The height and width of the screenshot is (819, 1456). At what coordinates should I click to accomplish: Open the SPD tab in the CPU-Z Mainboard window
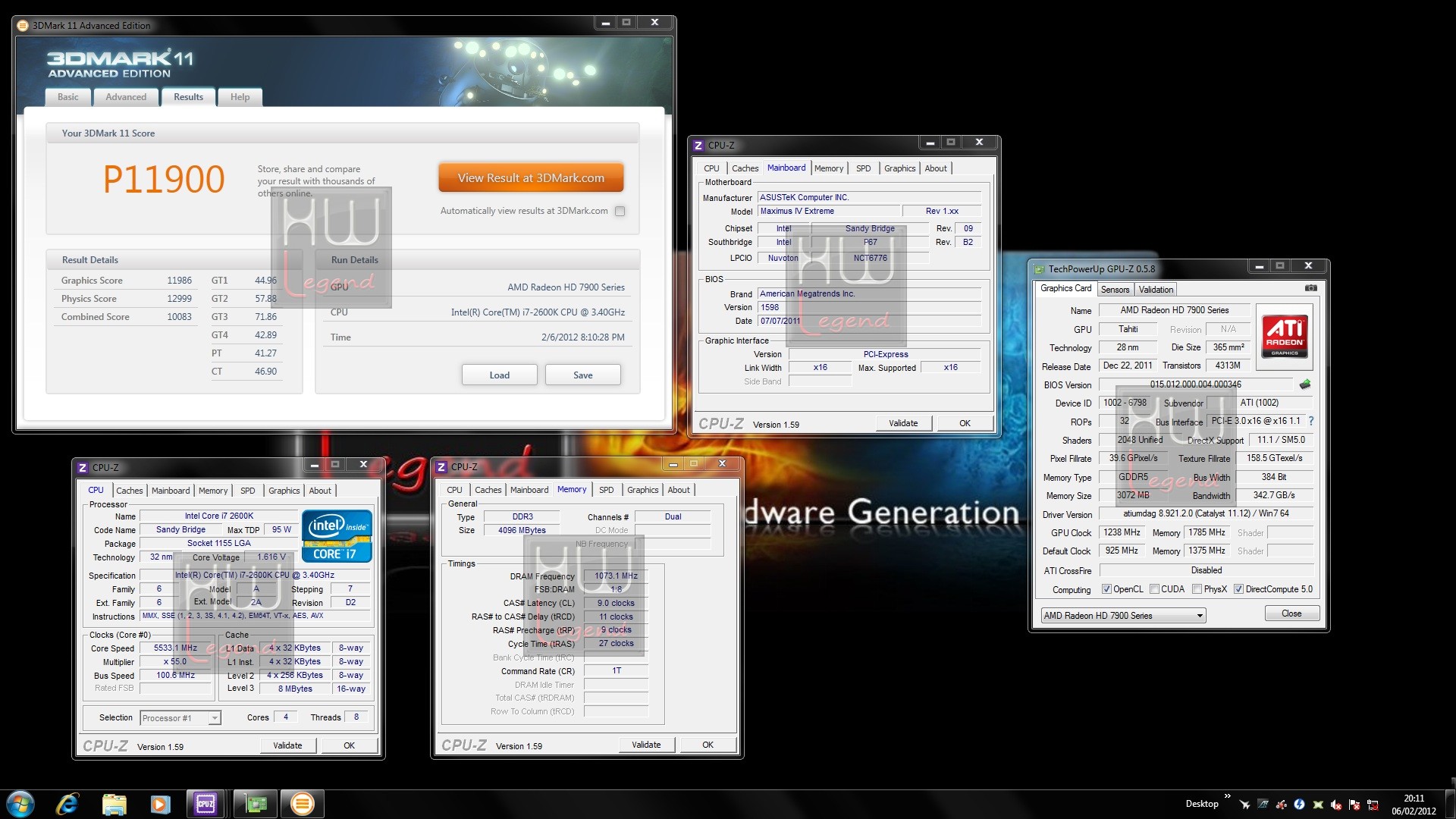tap(863, 168)
